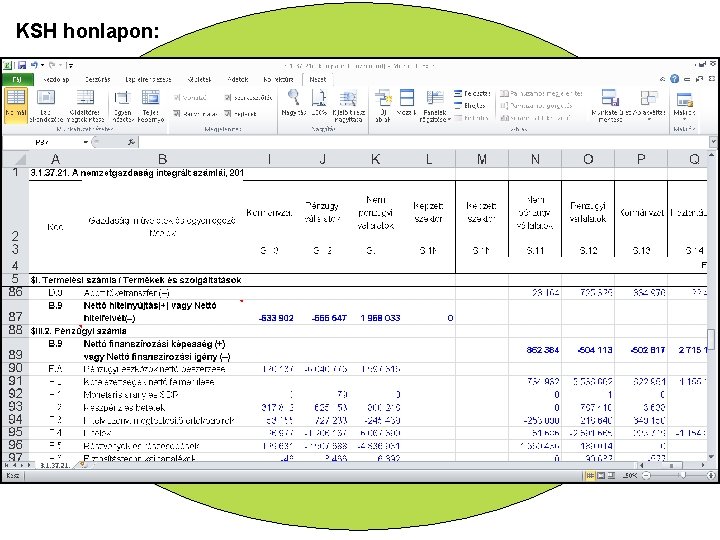Select the sheet tab 3.1.37.21.
Image resolution: width=720 pixels, height=540 pixels.
tap(55, 465)
